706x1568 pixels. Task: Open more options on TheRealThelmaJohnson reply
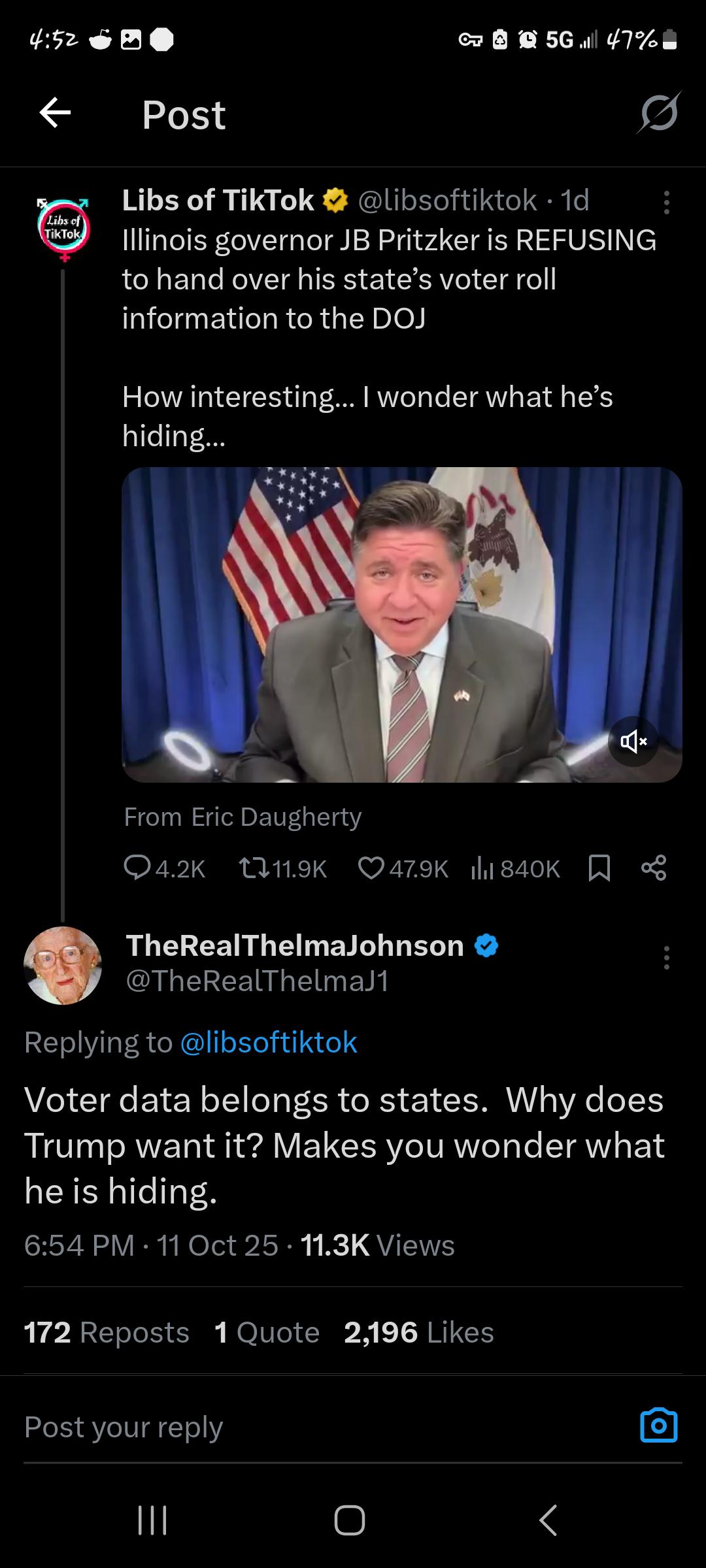(x=666, y=957)
